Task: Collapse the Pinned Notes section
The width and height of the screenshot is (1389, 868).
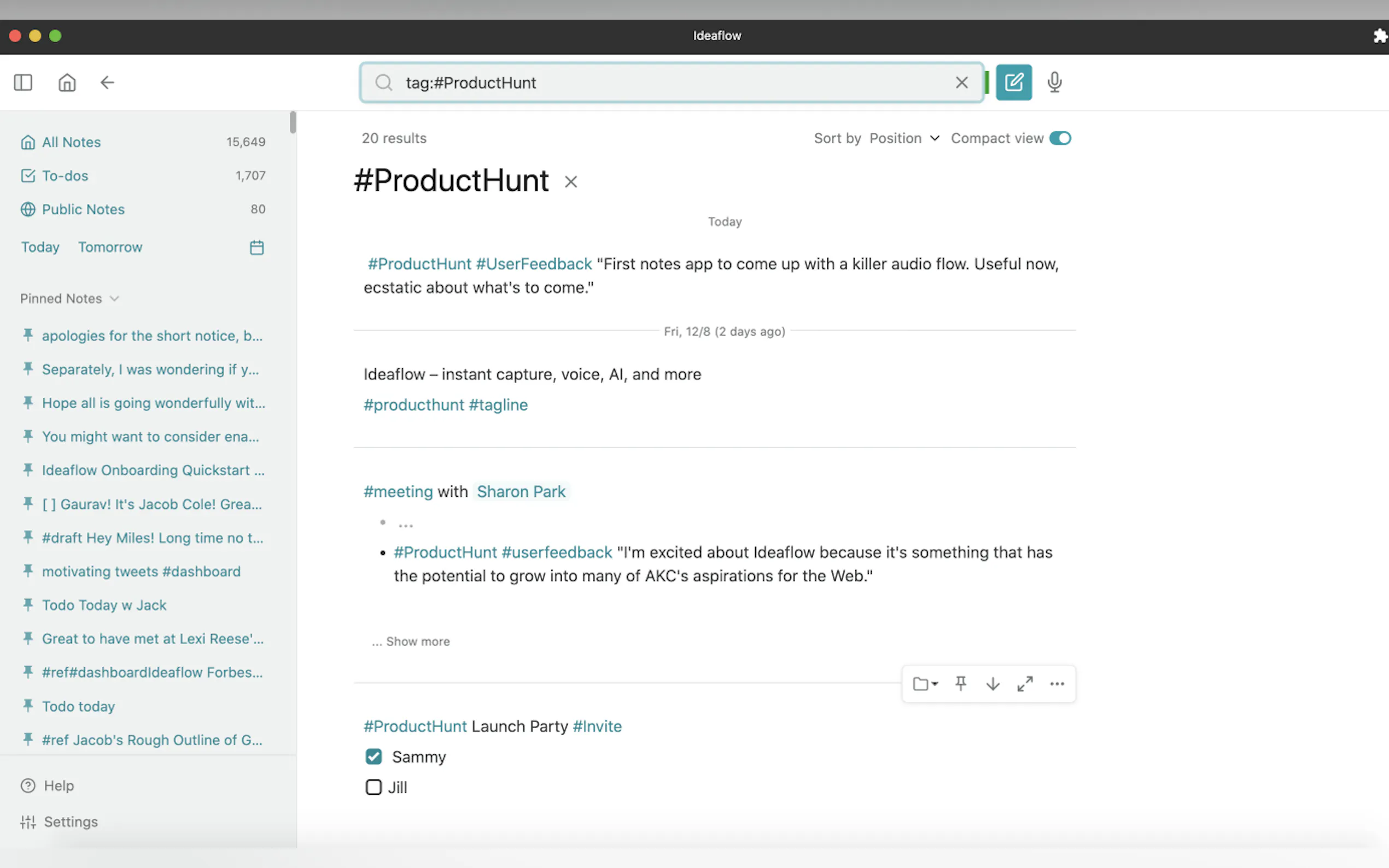Action: coord(69,298)
